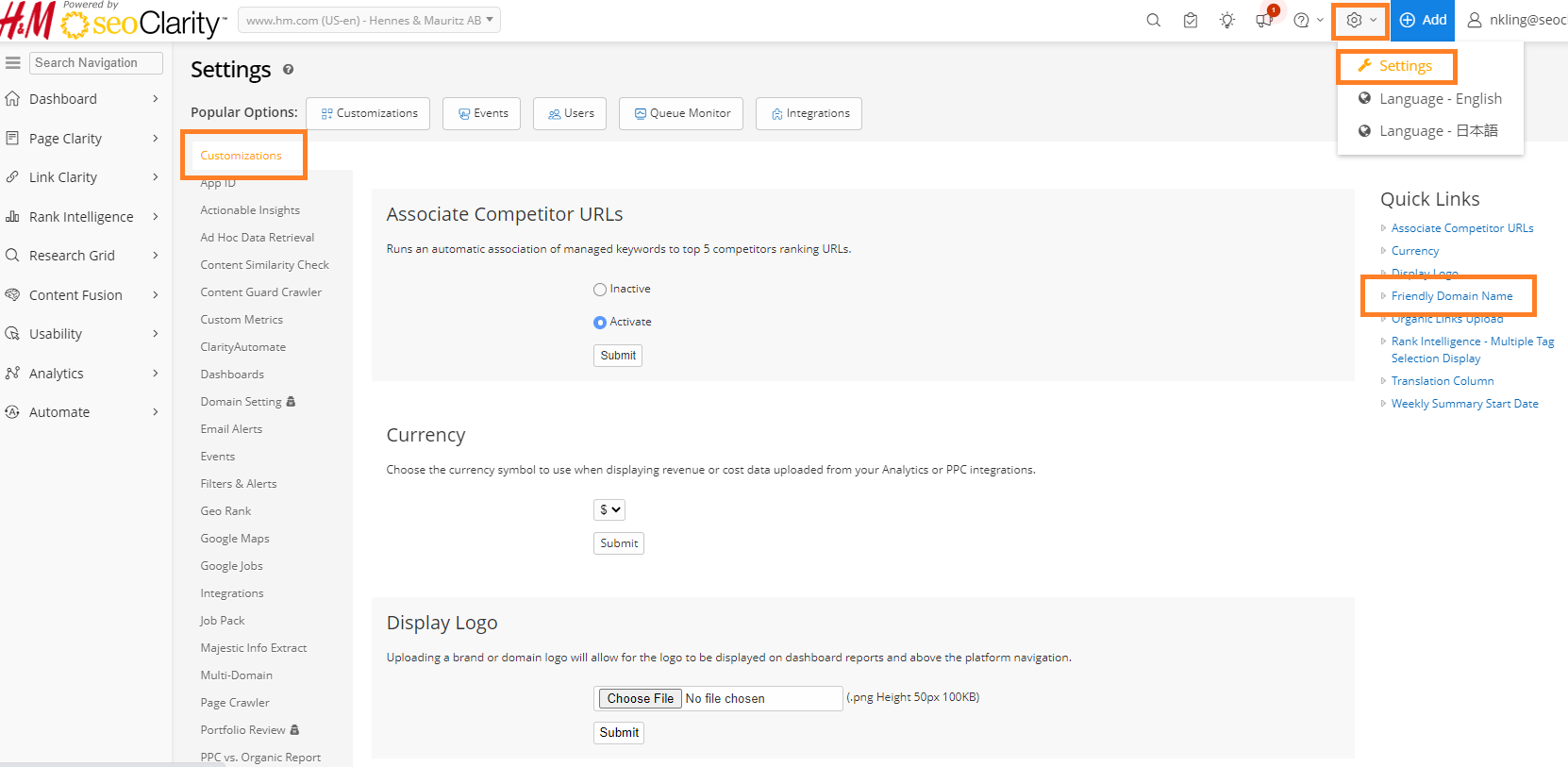
Task: Expand the Rank Intelligence sidebar menu
Action: [x=81, y=217]
